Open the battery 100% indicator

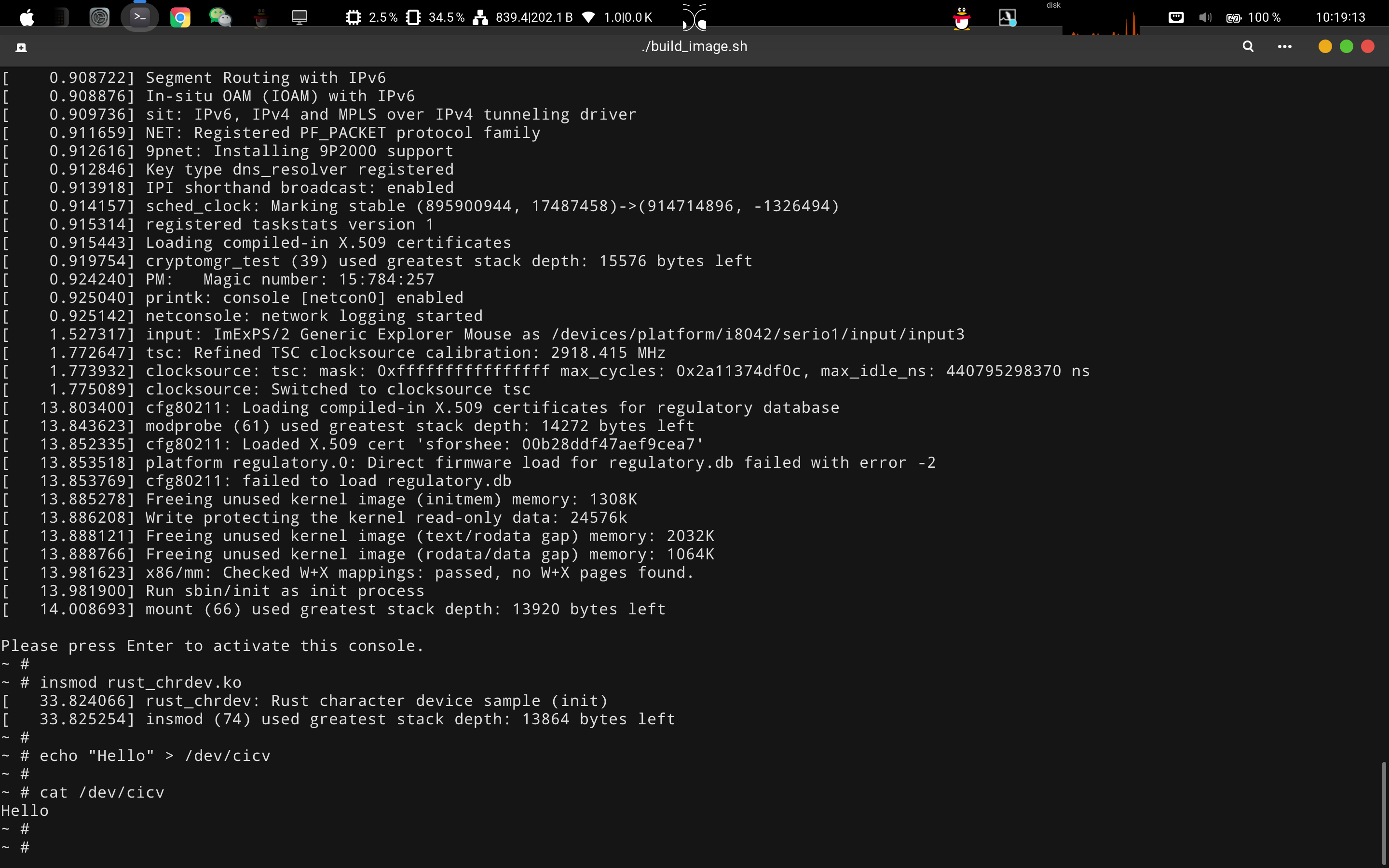coord(1253,17)
